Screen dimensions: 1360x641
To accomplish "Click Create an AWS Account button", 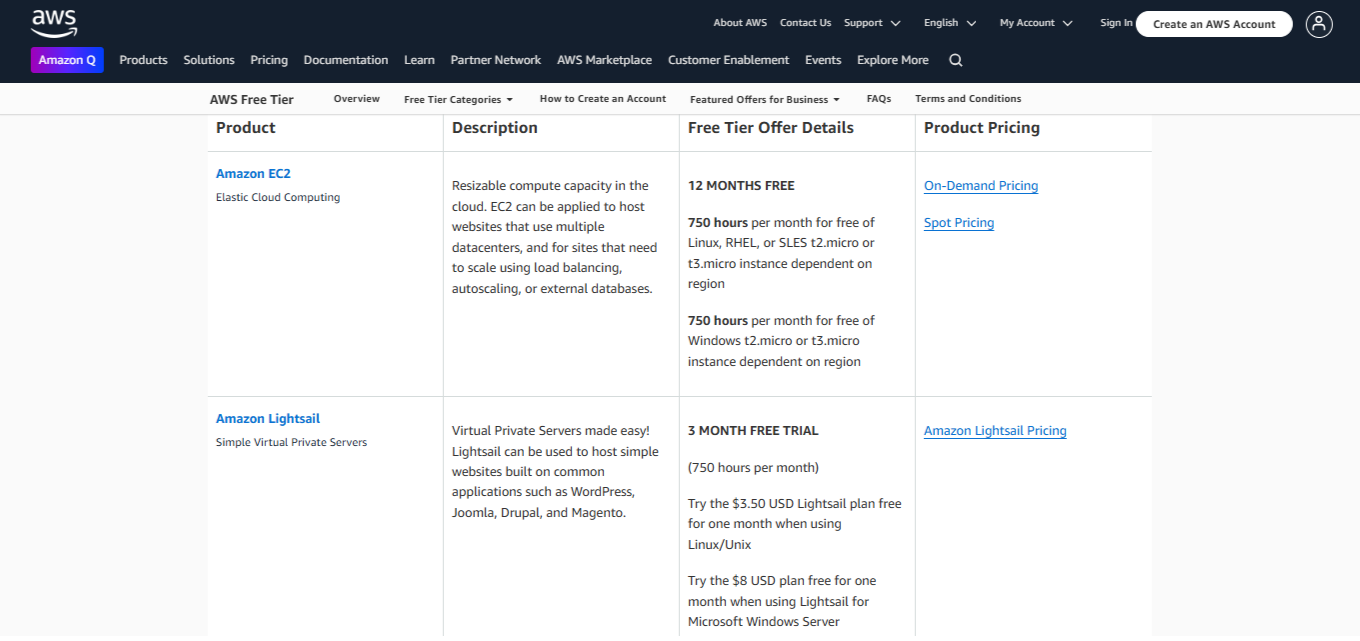I will pyautogui.click(x=1214, y=24).
